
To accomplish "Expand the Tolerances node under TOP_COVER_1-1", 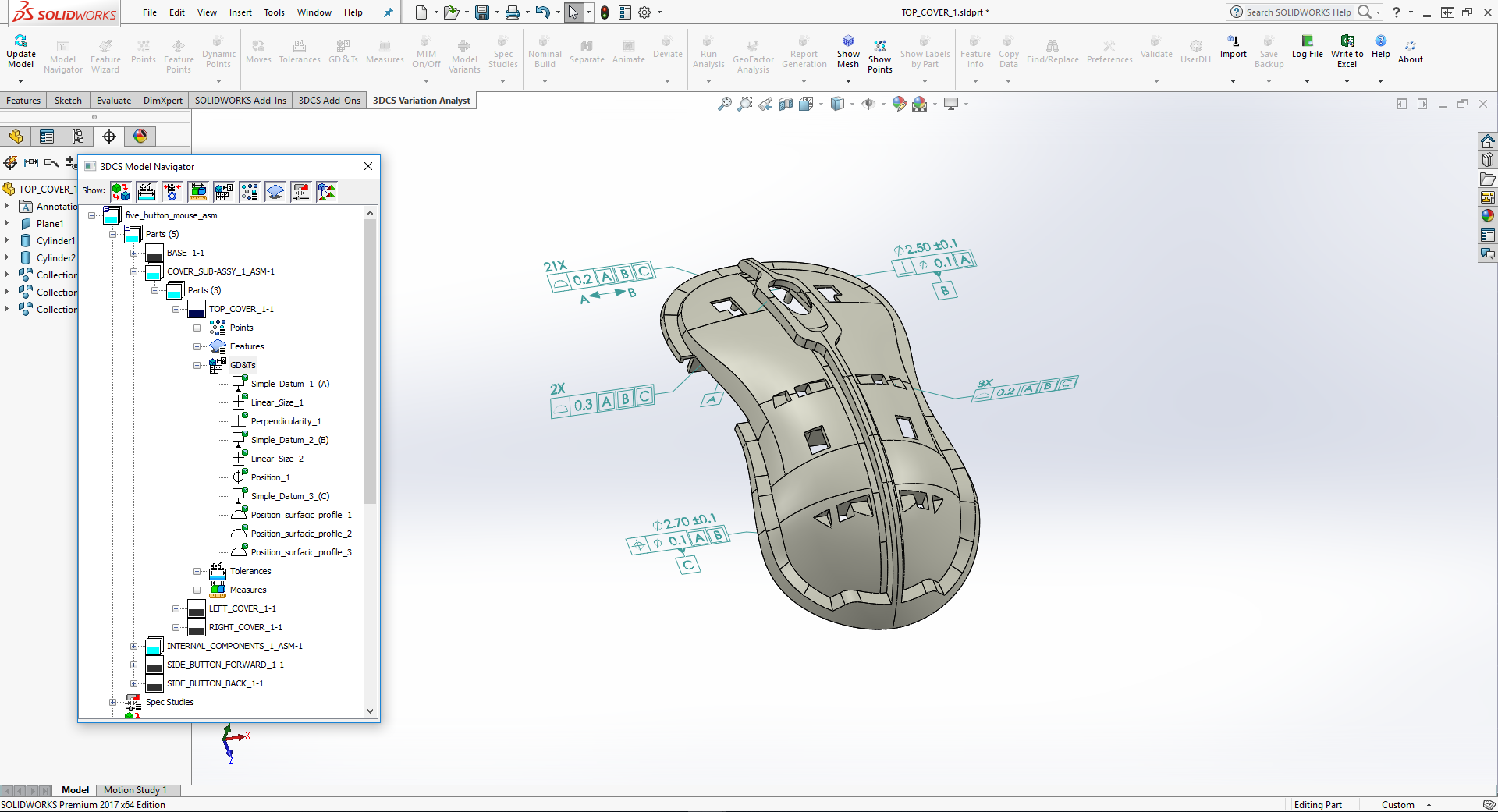I will 197,571.
